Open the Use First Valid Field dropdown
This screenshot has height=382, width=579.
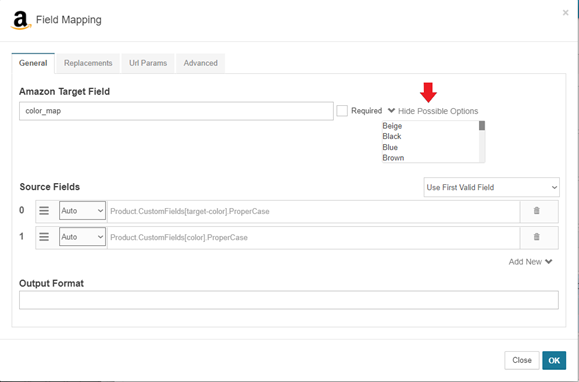tap(491, 187)
